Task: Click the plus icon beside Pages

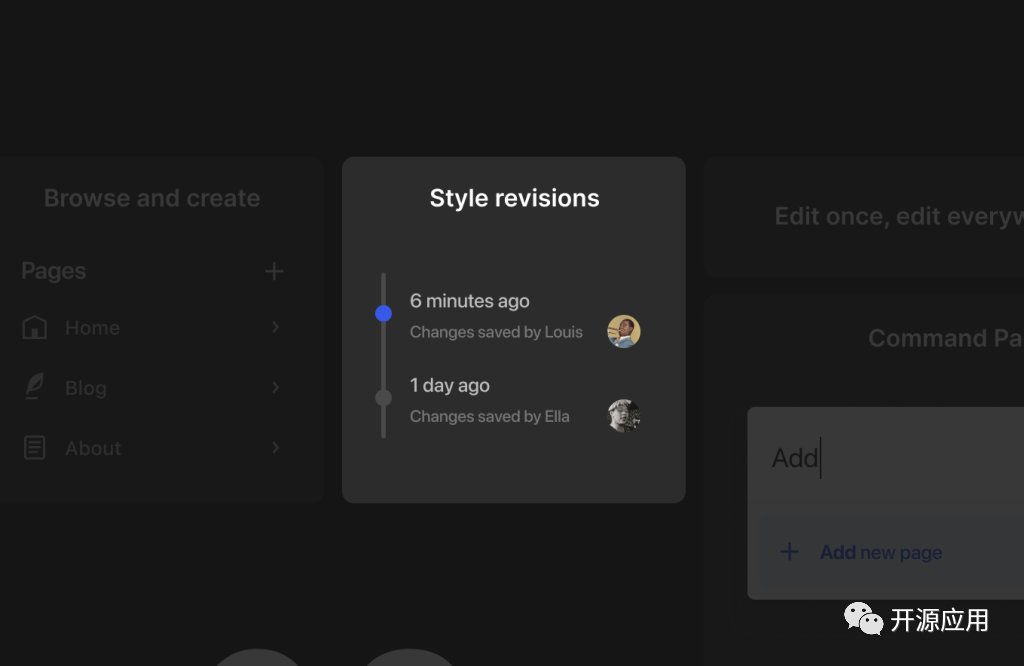Action: pos(274,271)
